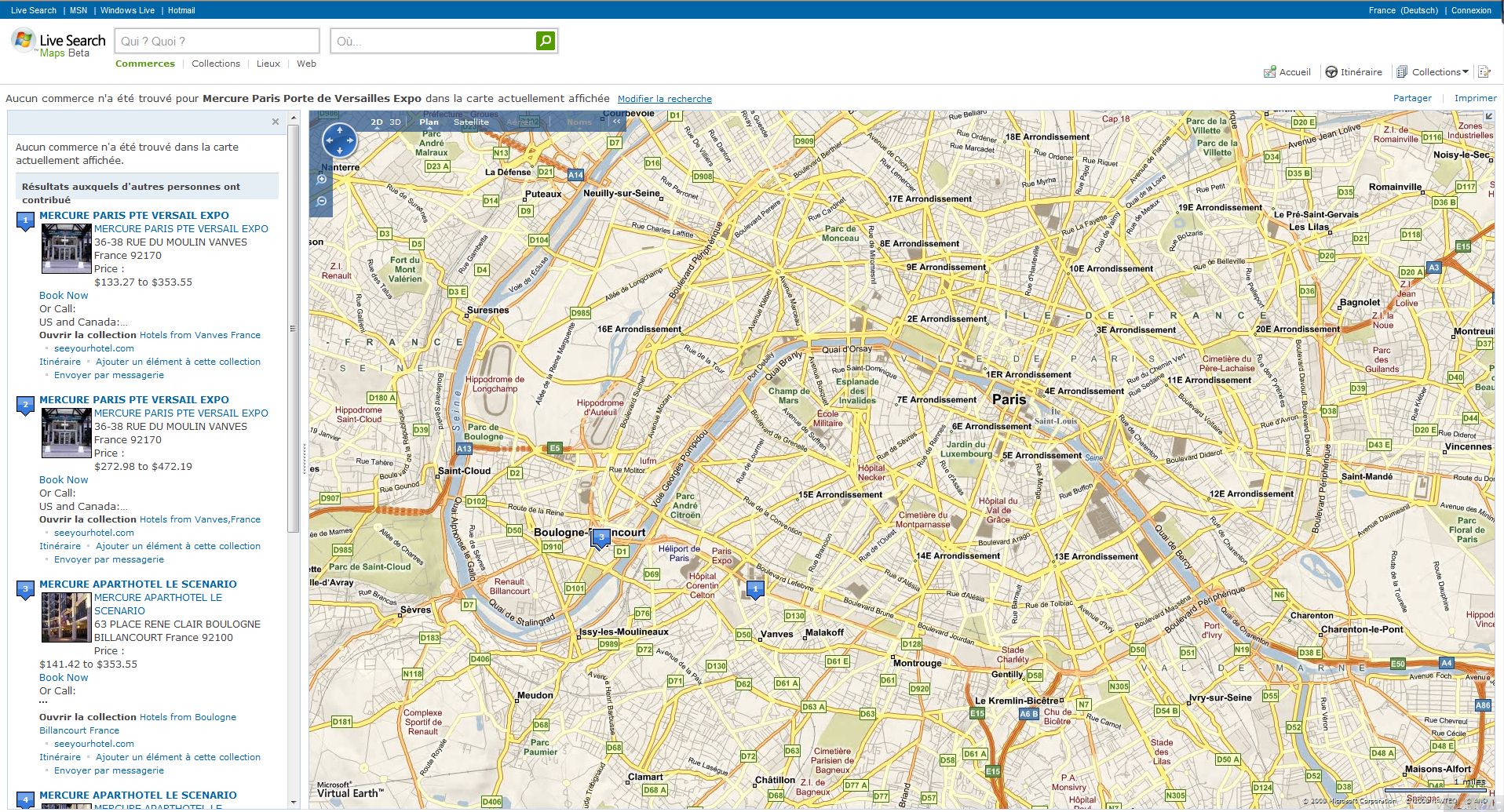The image size is (1504, 812).
Task: Click result number 2 pushpin in list
Action: [25, 406]
